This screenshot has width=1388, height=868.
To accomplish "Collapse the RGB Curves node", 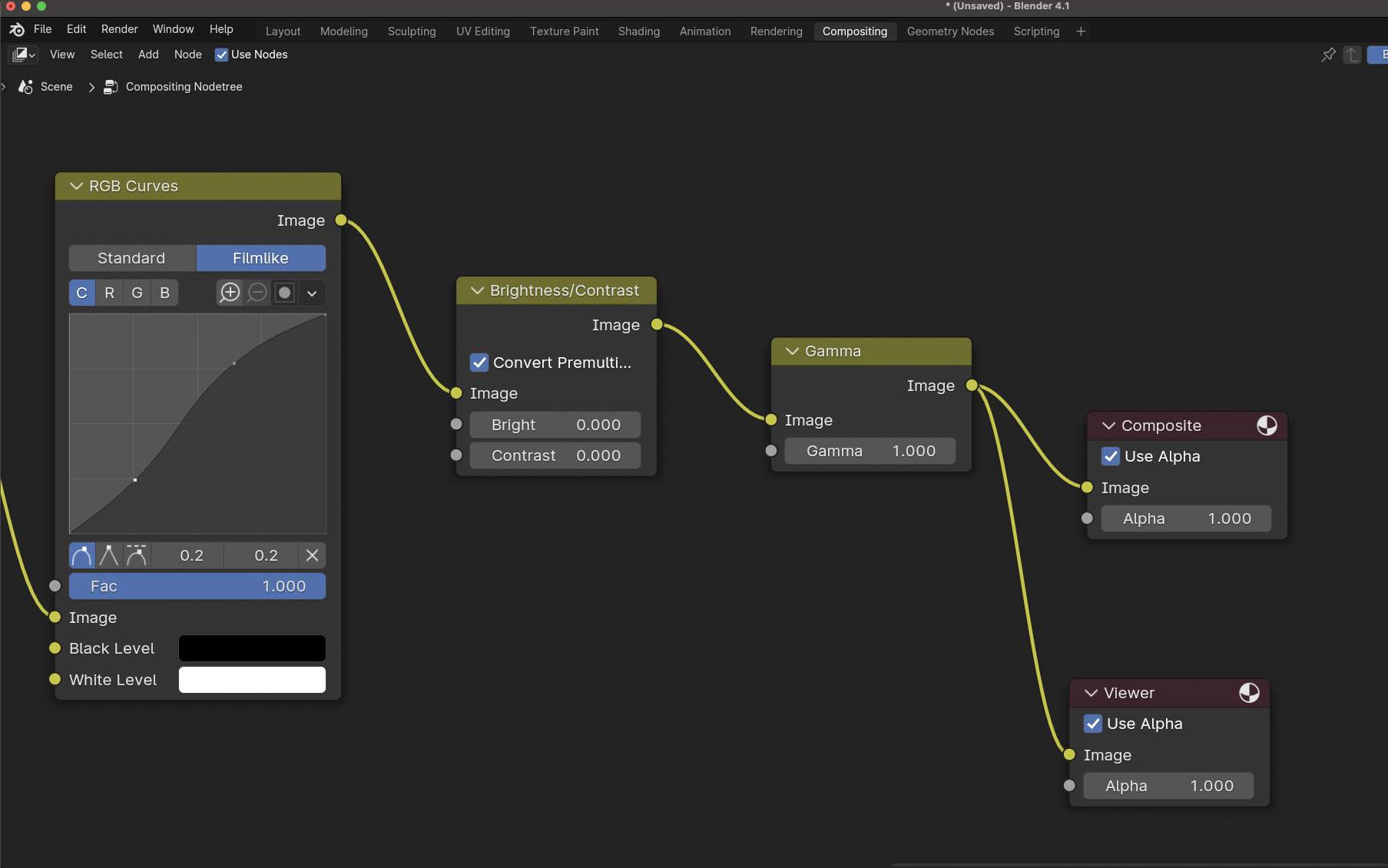I will pos(76,186).
